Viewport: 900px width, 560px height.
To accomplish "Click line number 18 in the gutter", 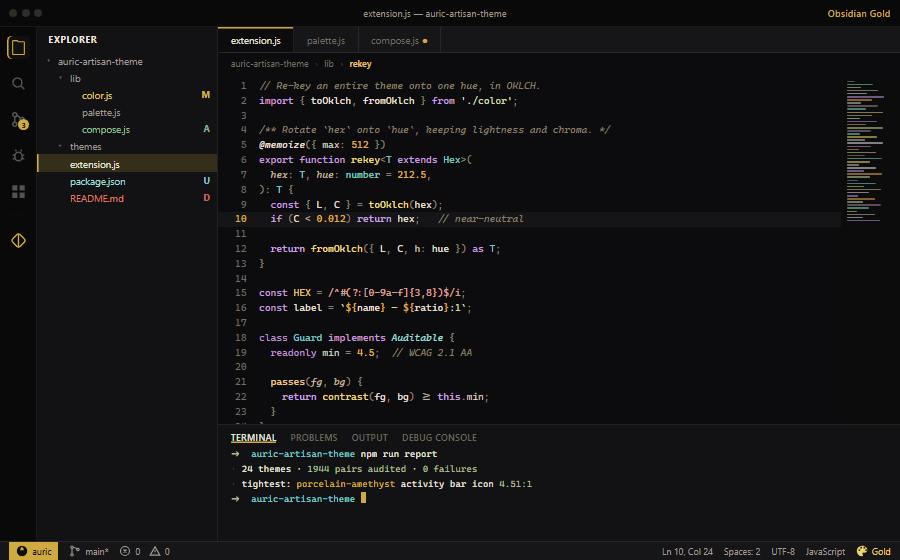I will (240, 337).
